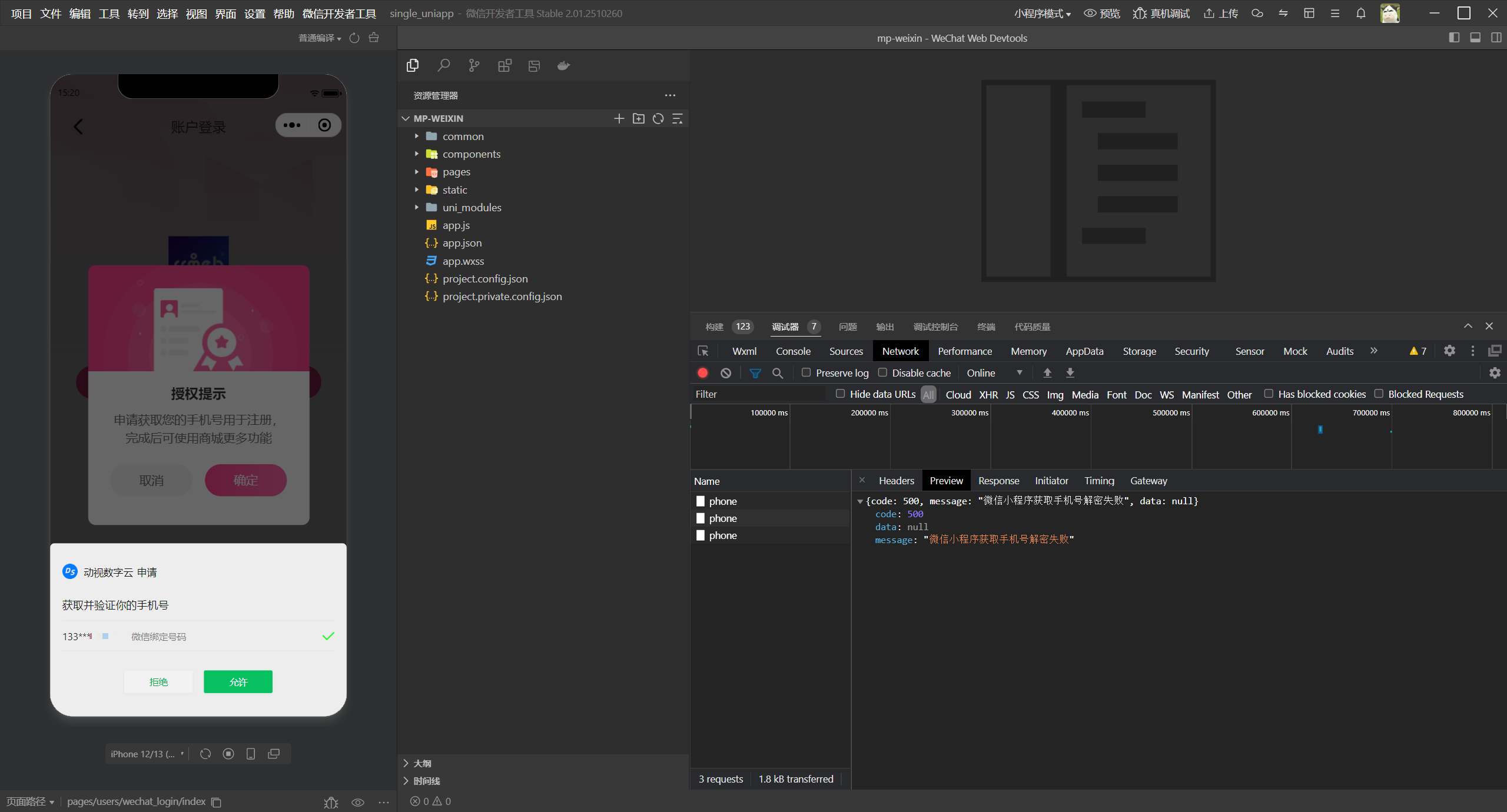1507x812 pixels.
Task: Click the export HAR download arrow
Action: [1070, 373]
